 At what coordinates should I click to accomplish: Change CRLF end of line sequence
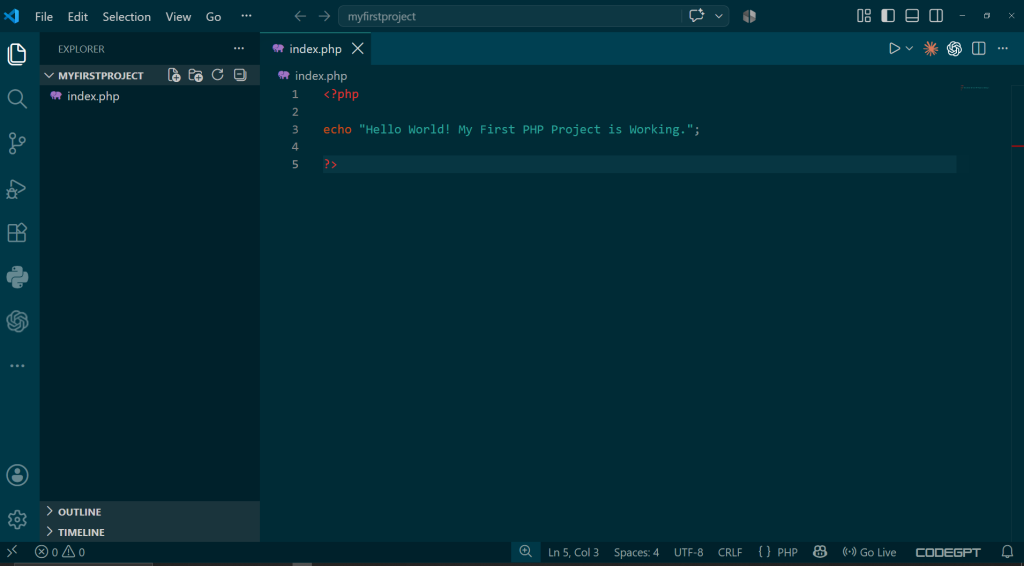(x=730, y=552)
